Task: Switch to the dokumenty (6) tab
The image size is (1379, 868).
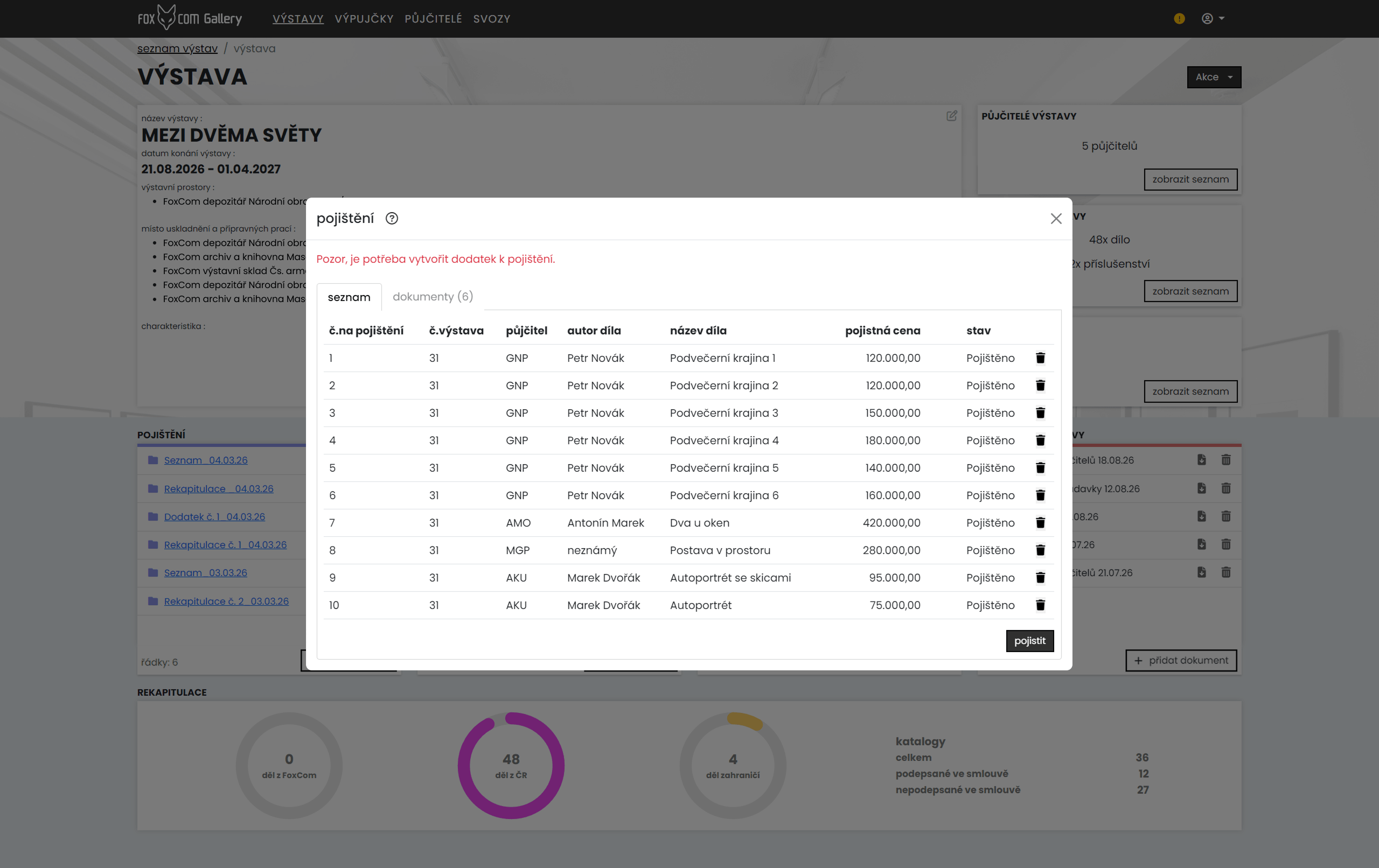Action: (x=433, y=297)
